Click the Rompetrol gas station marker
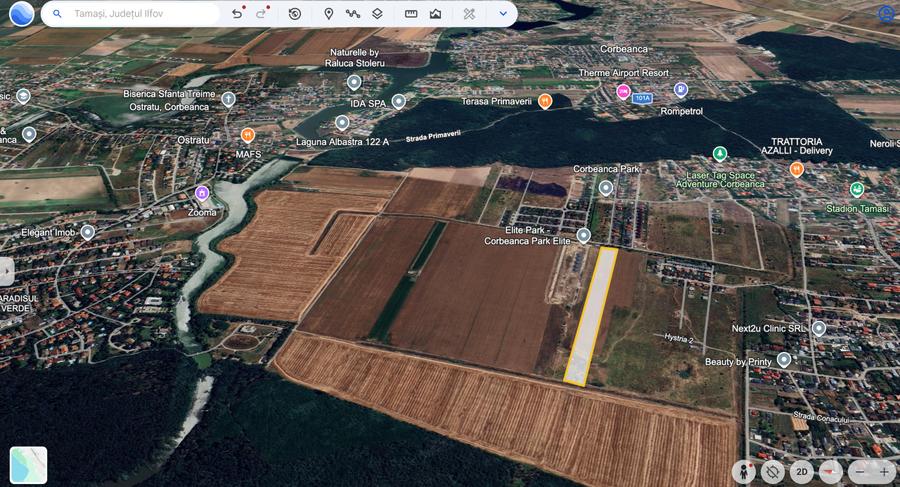Image resolution: width=900 pixels, height=487 pixels. (680, 90)
